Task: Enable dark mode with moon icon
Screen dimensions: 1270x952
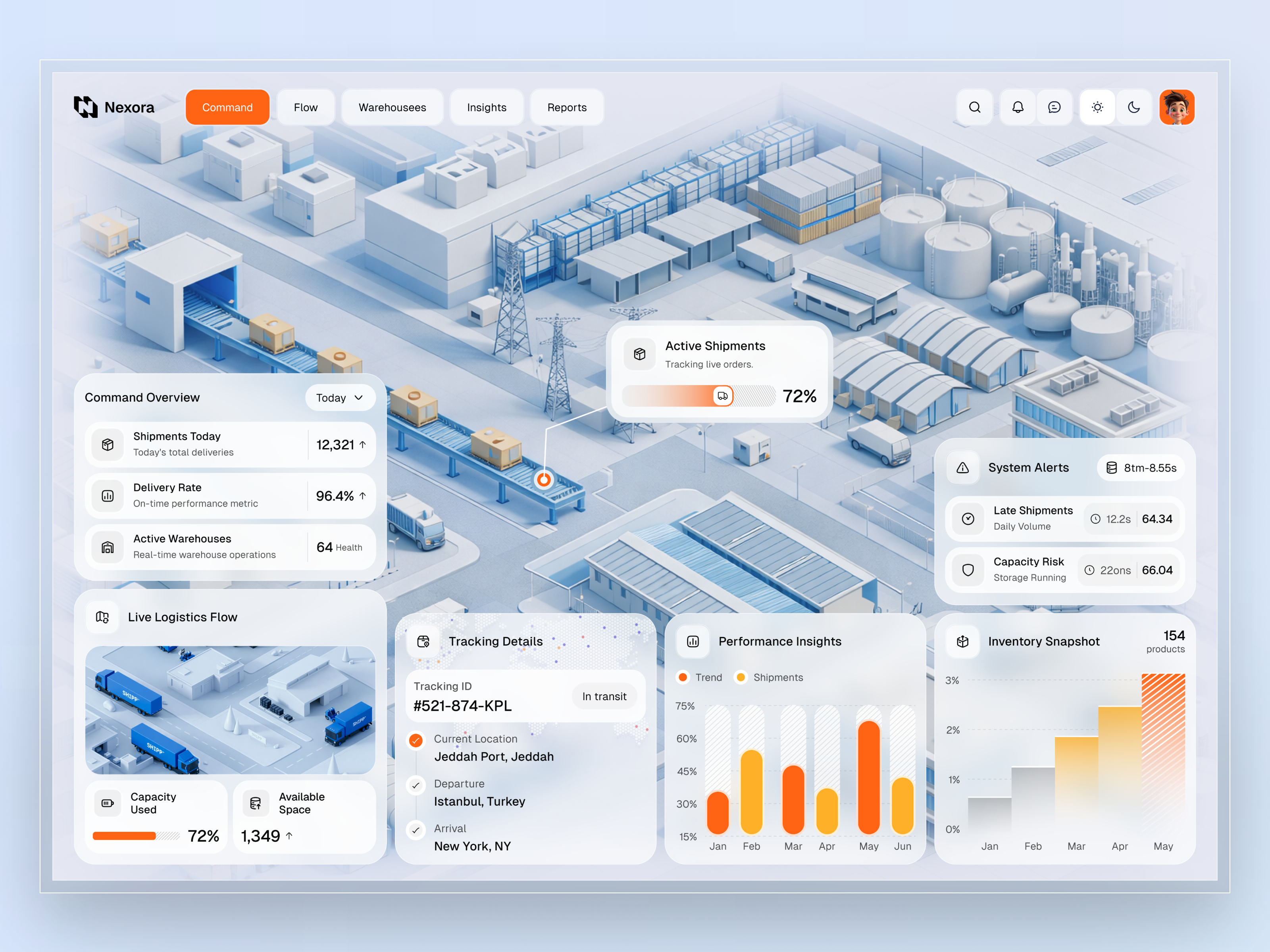Action: pos(1134,107)
